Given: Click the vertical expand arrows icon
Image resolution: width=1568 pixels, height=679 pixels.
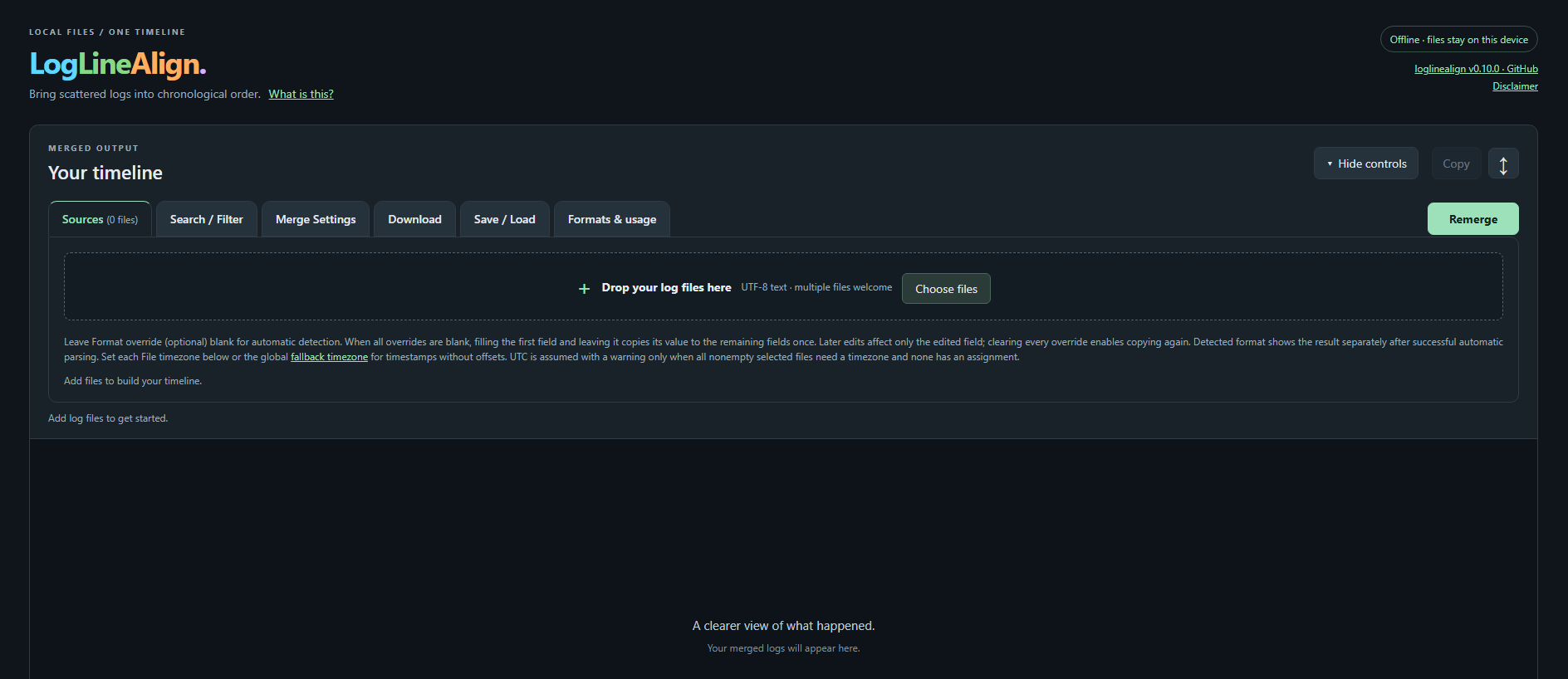Looking at the screenshot, I should click(x=1503, y=164).
